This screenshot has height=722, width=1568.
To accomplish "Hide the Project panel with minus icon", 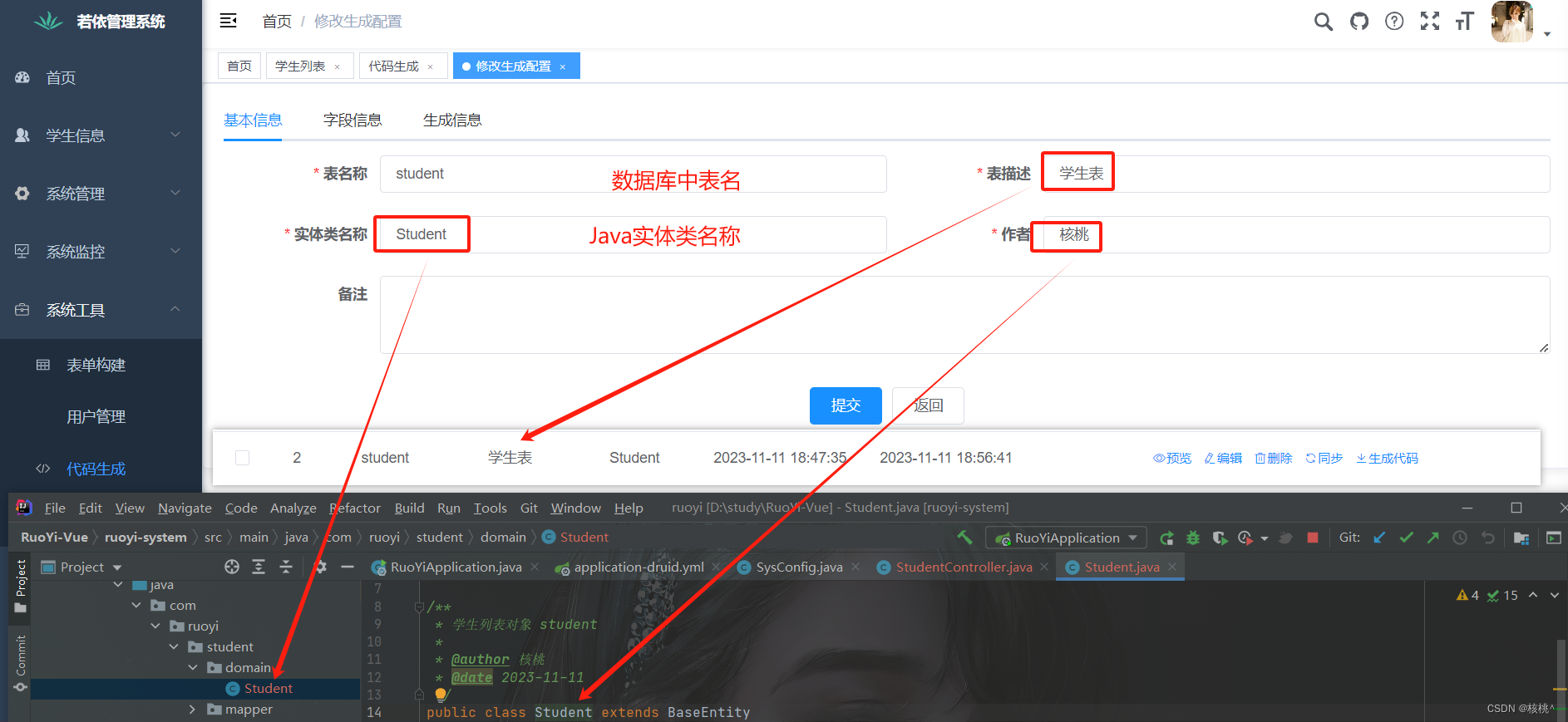I will point(348,567).
